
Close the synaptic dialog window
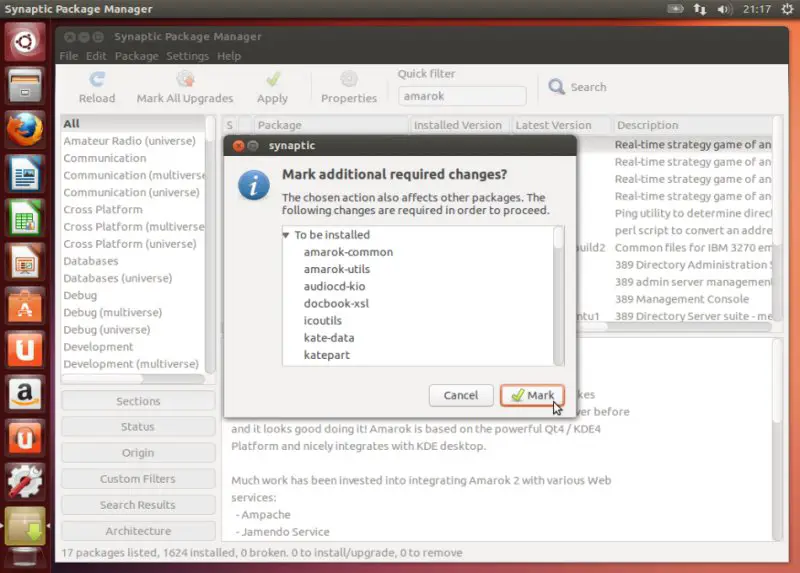[x=238, y=146]
